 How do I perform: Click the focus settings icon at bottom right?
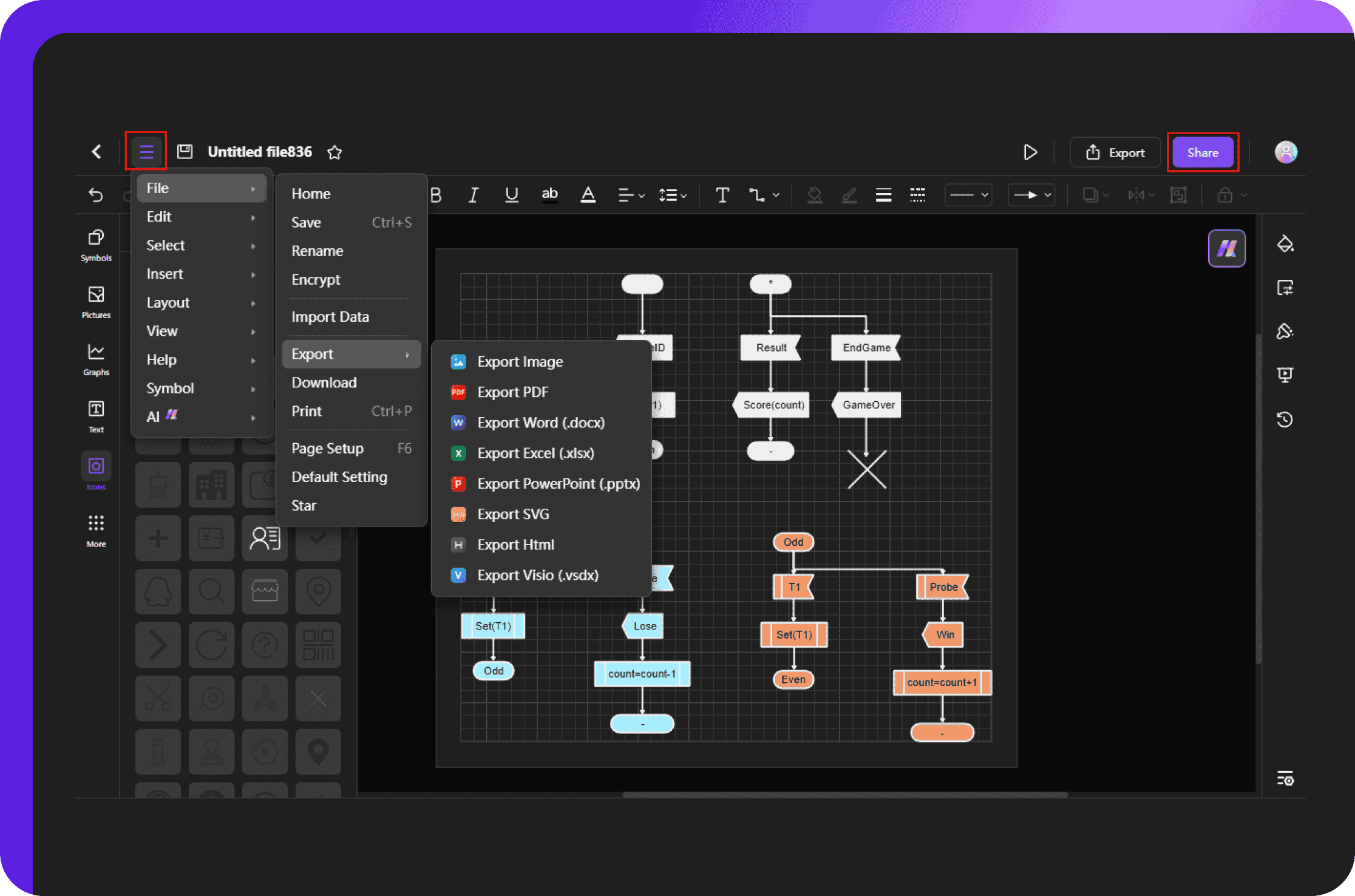pyautogui.click(x=1285, y=778)
